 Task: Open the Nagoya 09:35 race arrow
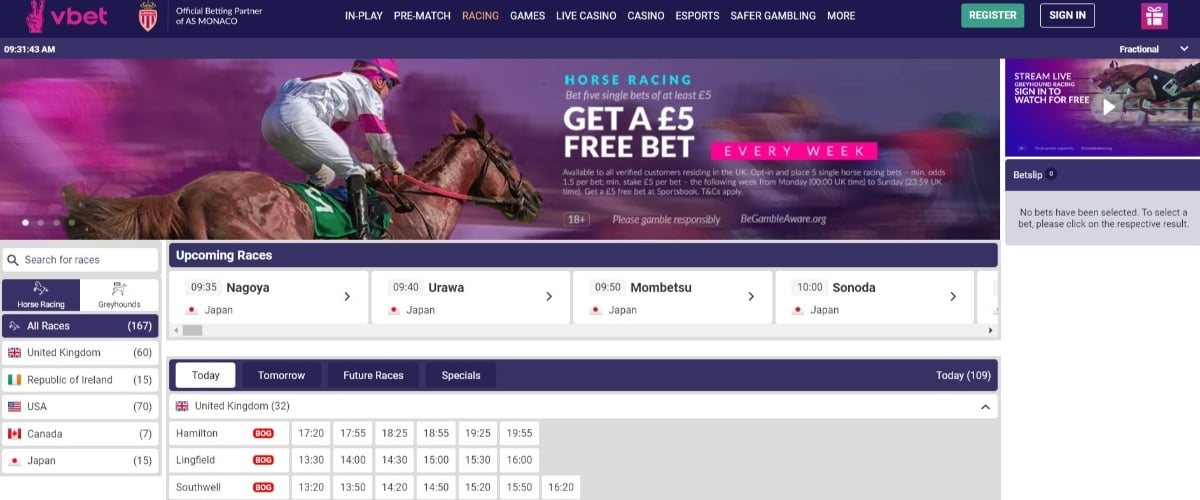click(x=347, y=297)
